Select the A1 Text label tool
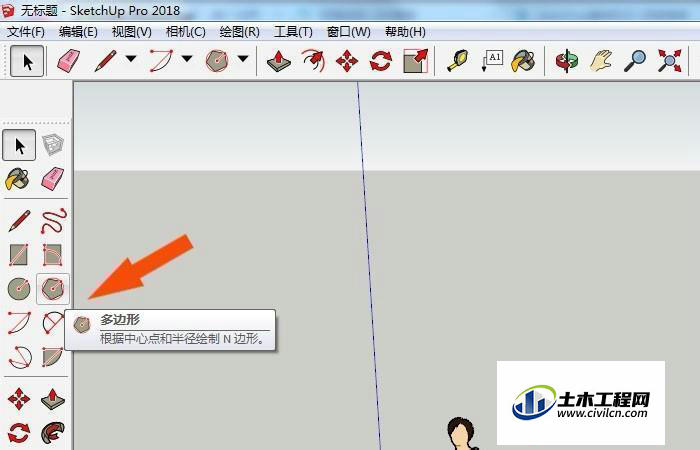Viewport: 700px width, 450px height. pyautogui.click(x=492, y=61)
